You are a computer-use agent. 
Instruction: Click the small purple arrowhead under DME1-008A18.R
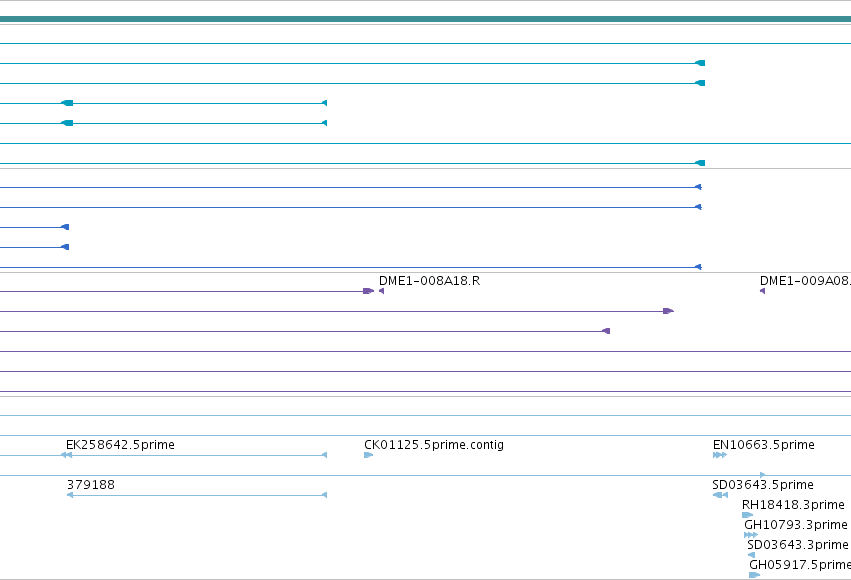382,291
